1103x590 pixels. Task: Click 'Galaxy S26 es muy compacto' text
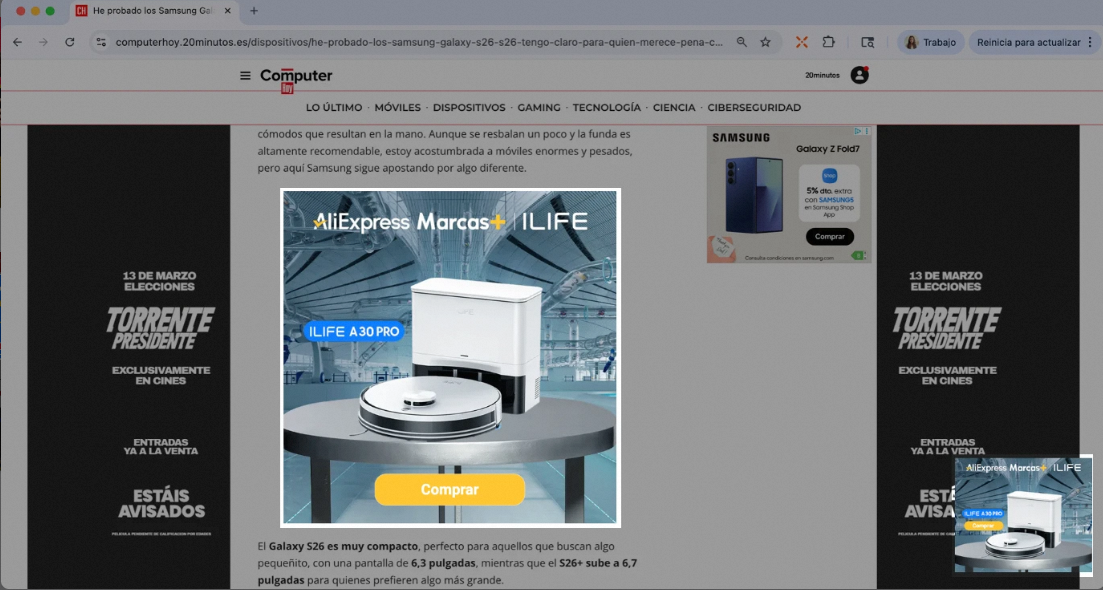click(x=343, y=546)
